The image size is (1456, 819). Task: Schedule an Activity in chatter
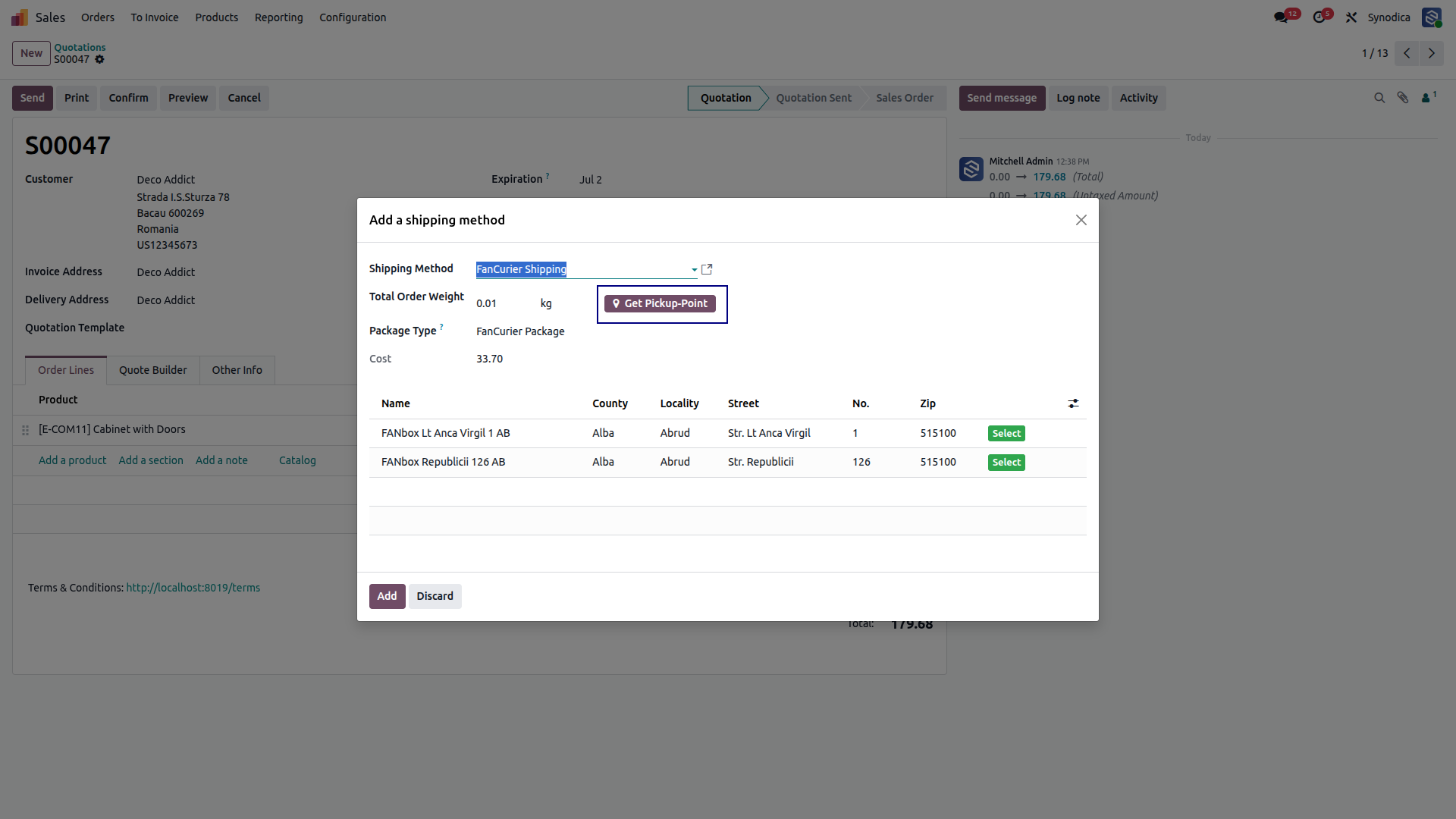point(1139,98)
